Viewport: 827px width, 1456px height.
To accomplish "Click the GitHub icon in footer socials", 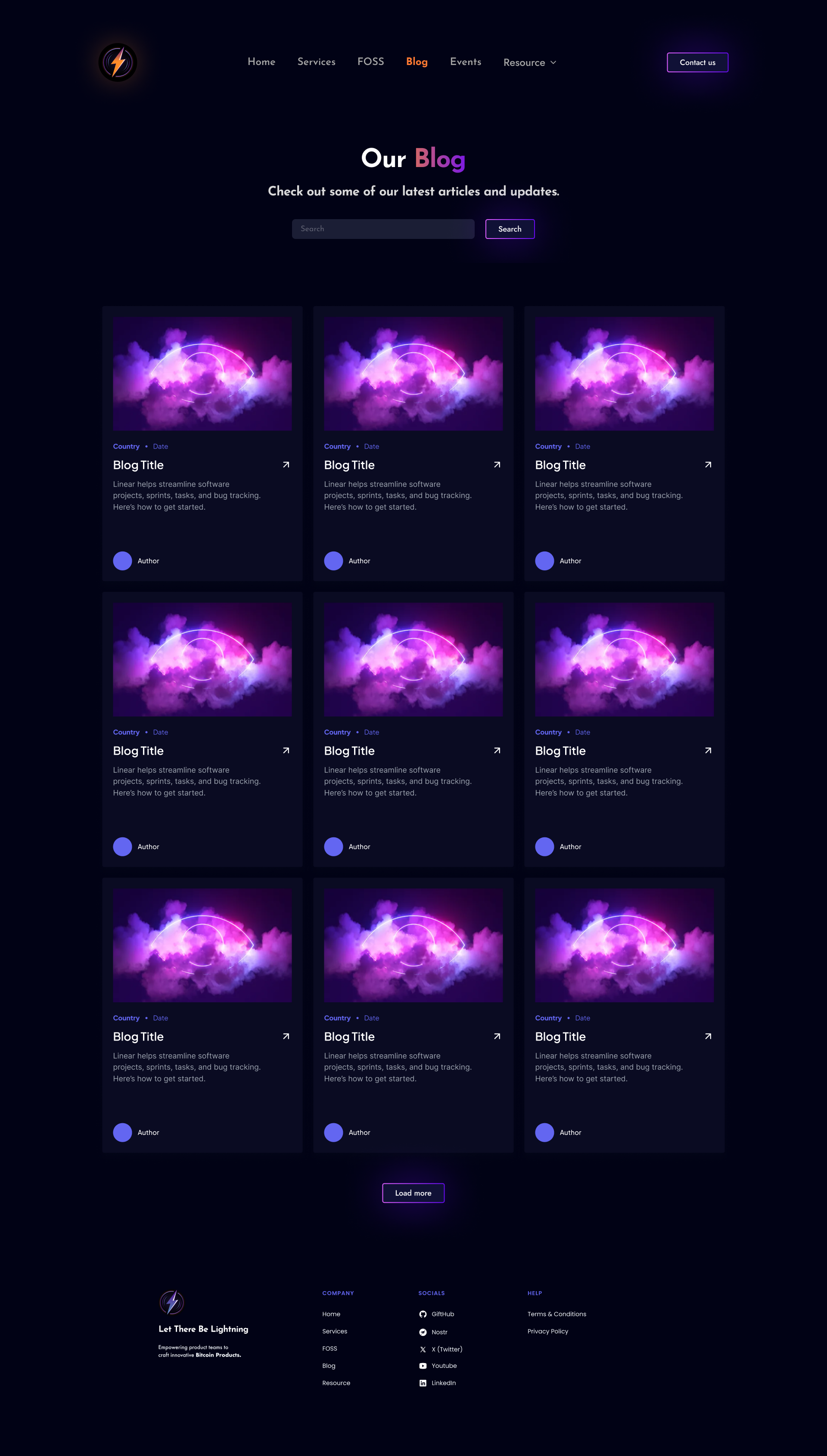I will point(423,1314).
